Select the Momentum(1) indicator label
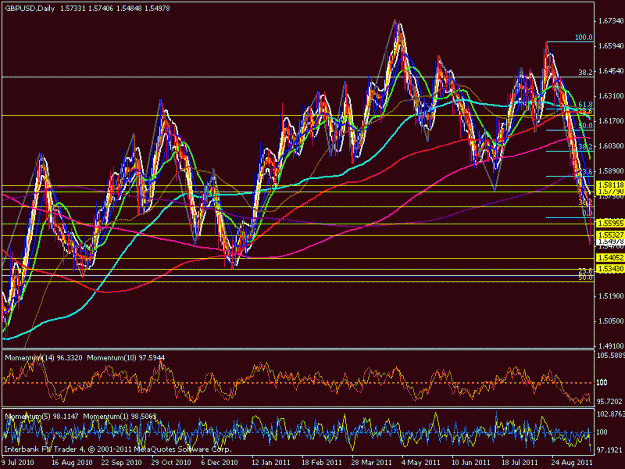 point(120,416)
